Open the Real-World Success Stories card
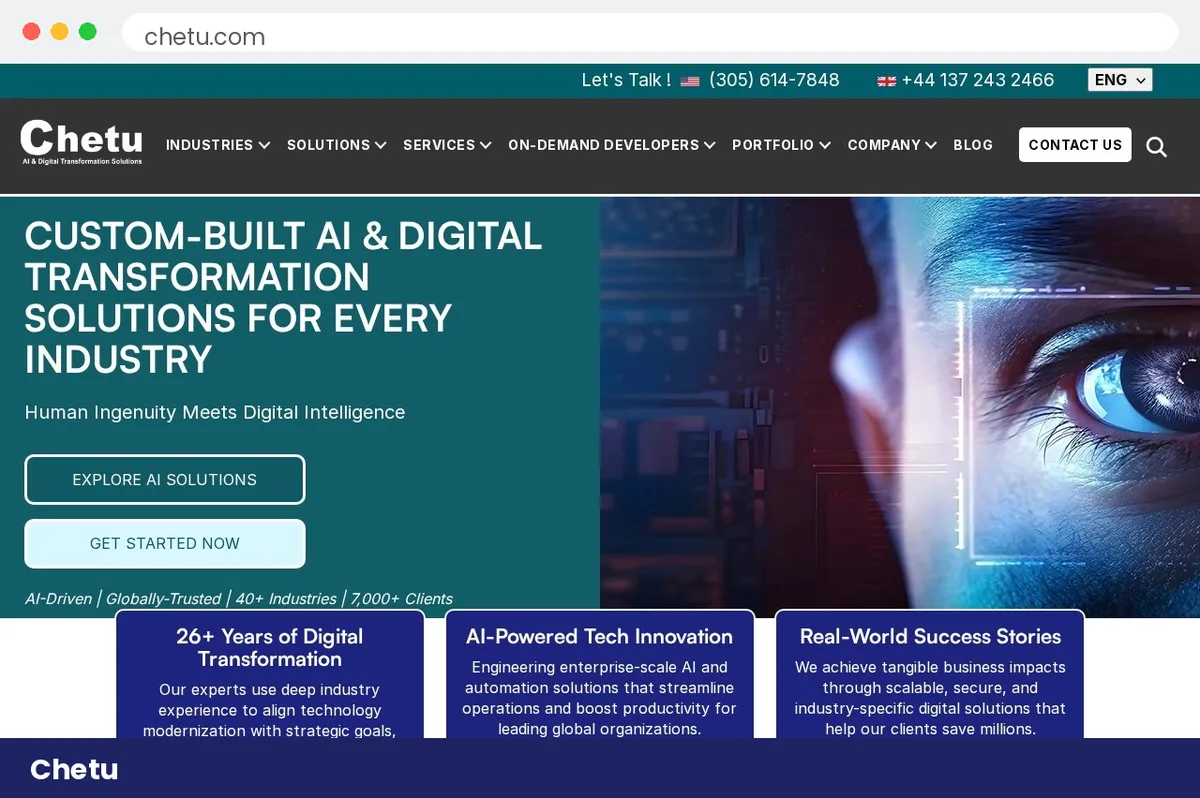Viewport: 1200px width, 798px height. pos(930,675)
